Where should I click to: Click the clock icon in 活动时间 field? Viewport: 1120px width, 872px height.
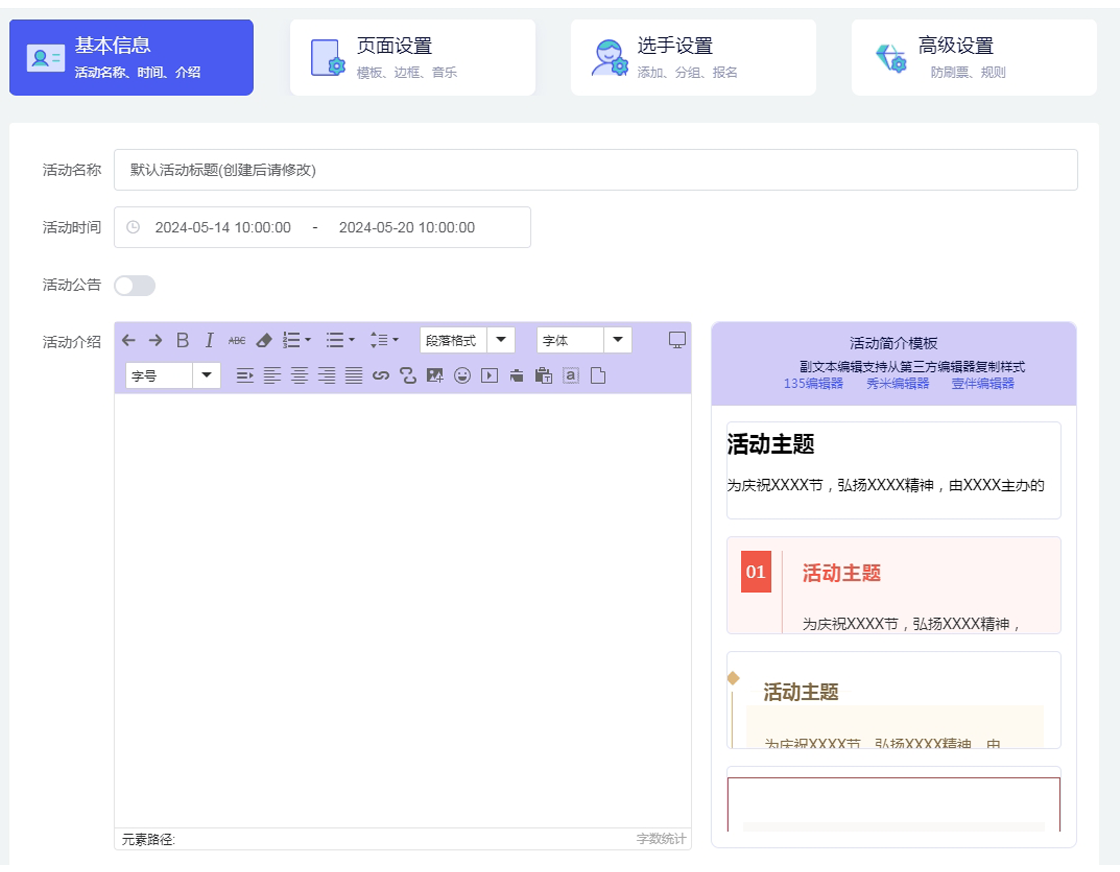coord(133,227)
